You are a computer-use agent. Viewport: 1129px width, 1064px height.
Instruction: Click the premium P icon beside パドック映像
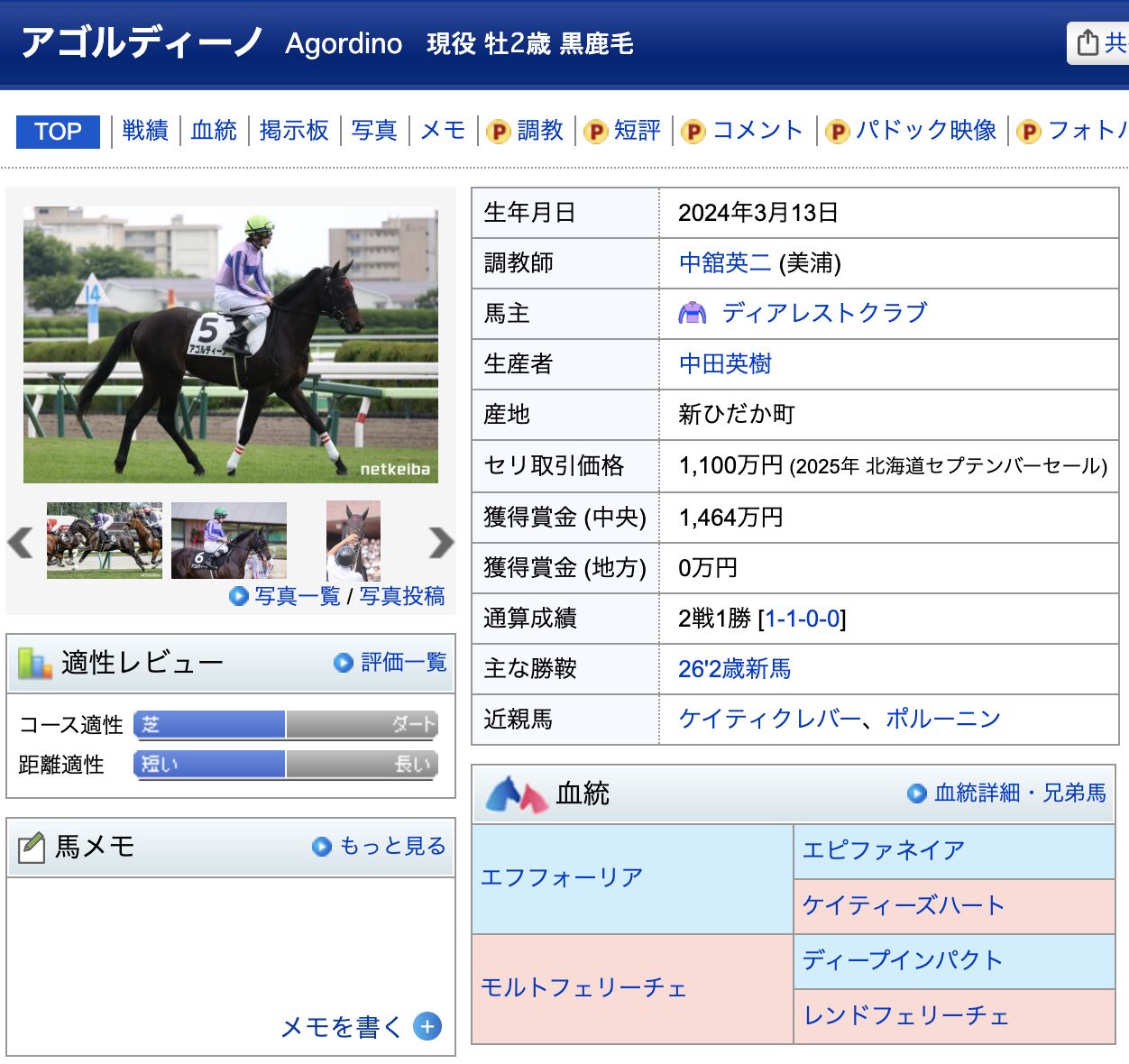tap(837, 133)
